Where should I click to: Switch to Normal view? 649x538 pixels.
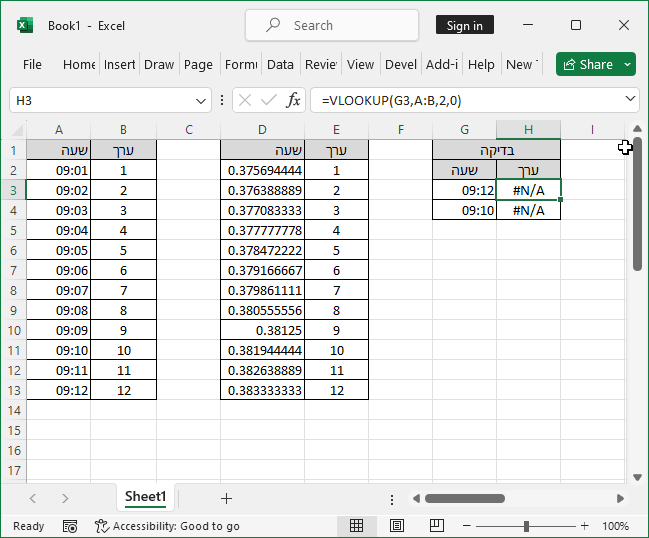click(356, 526)
